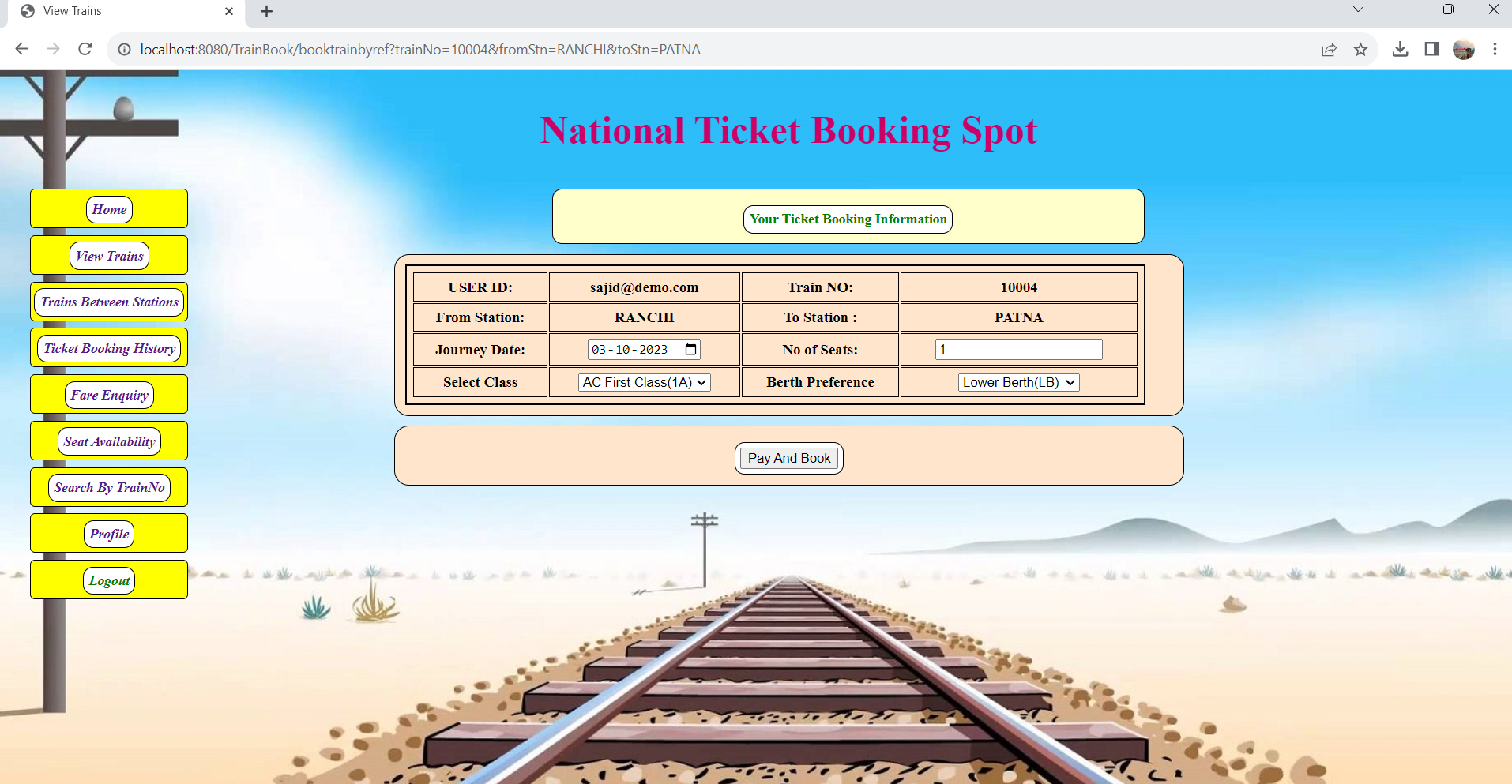This screenshot has height=784, width=1512.
Task: Open Chrome's three-dot menu icon
Action: point(1495,49)
